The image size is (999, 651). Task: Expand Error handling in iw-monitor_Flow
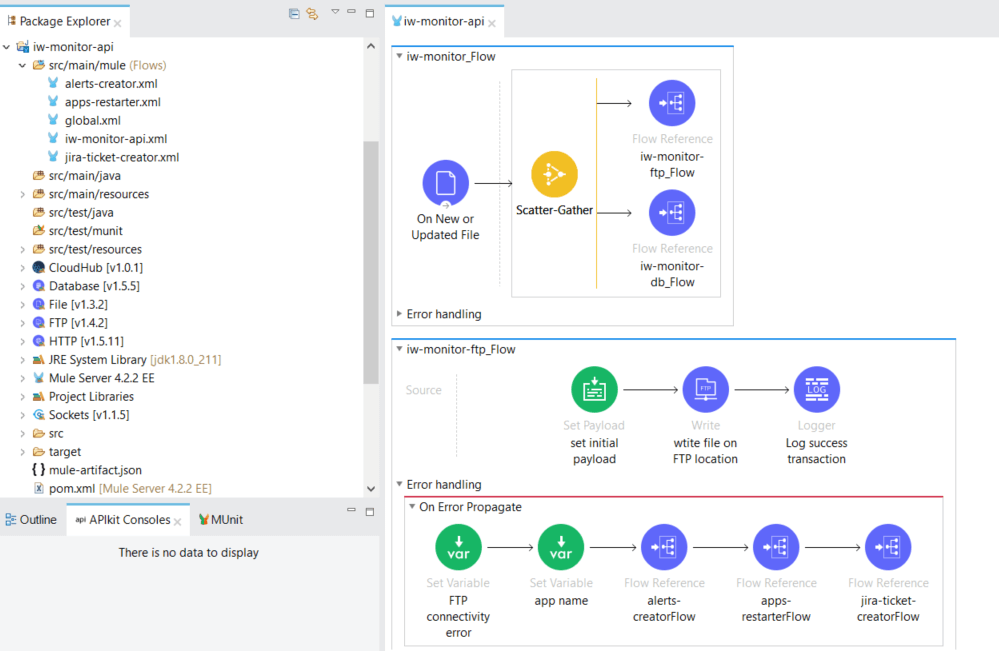pos(399,313)
